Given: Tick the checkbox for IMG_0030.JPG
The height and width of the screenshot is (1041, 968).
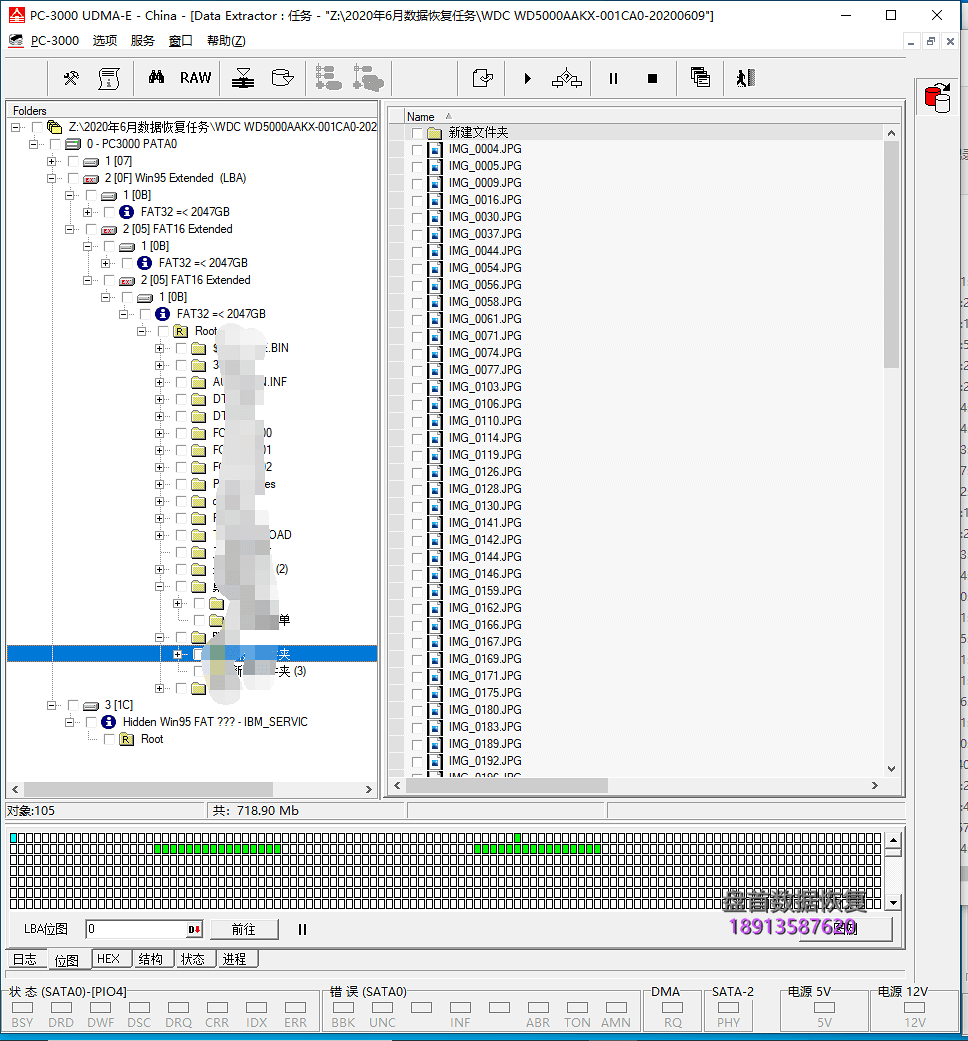Looking at the screenshot, I should [417, 217].
